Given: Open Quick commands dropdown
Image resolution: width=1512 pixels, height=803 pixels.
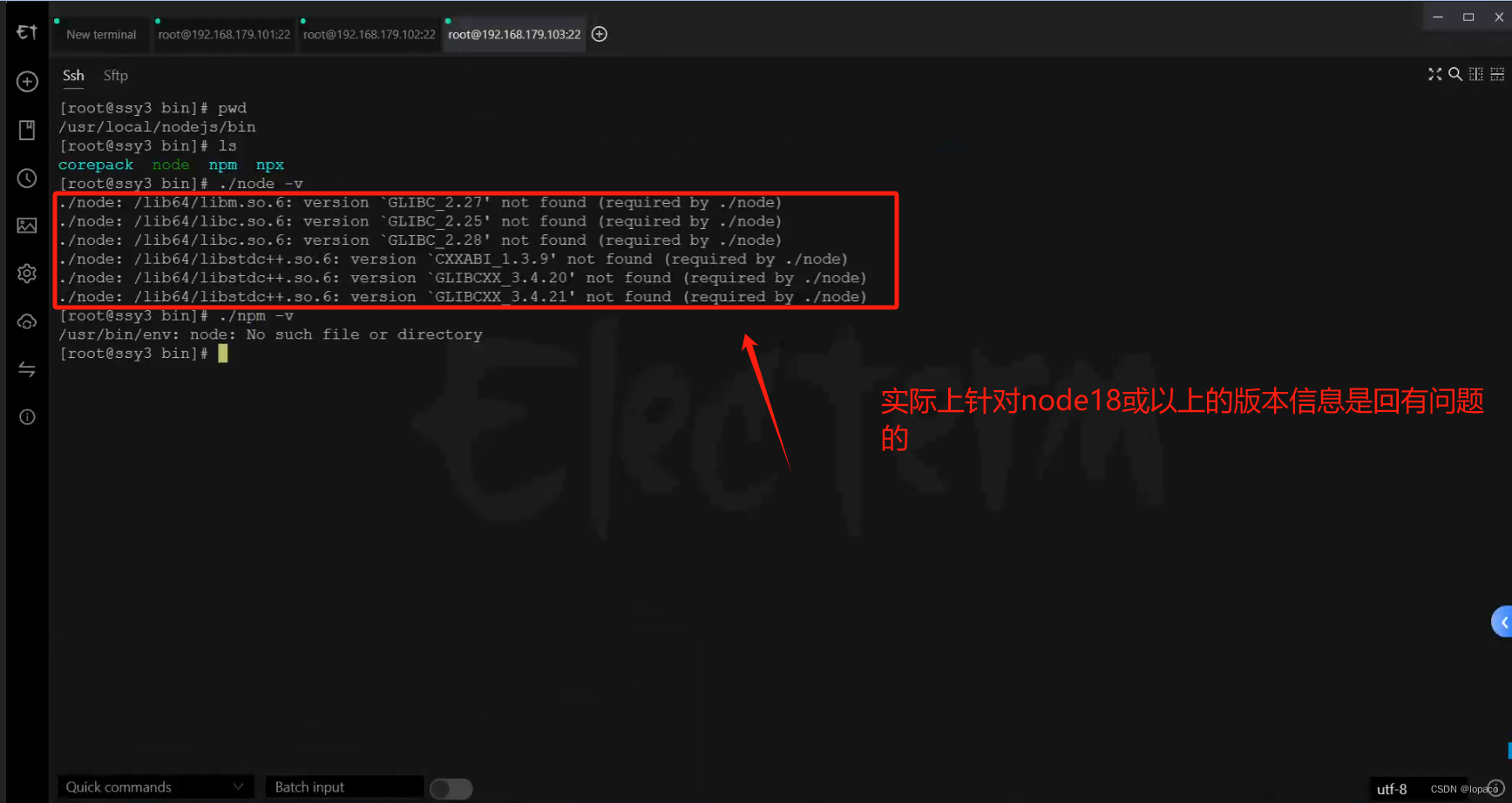Looking at the screenshot, I should click(155, 787).
